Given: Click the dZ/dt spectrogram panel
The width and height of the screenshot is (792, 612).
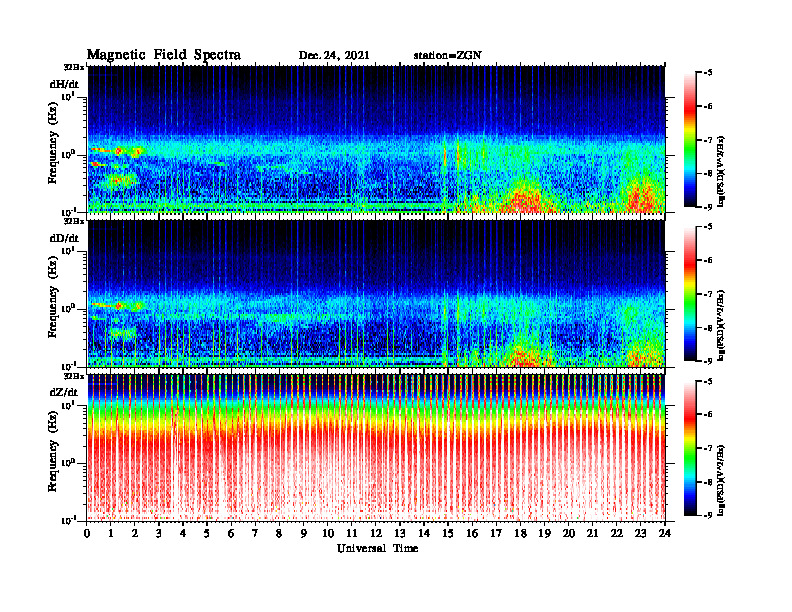Looking at the screenshot, I should 376,447.
